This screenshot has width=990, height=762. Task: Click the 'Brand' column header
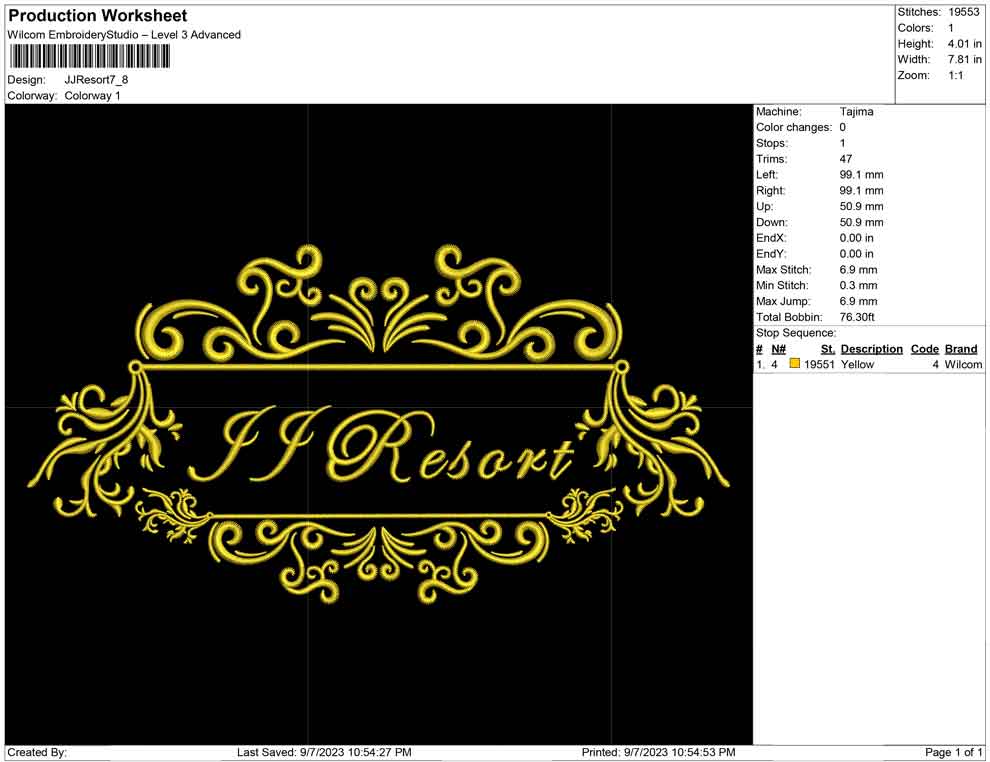(x=961, y=349)
